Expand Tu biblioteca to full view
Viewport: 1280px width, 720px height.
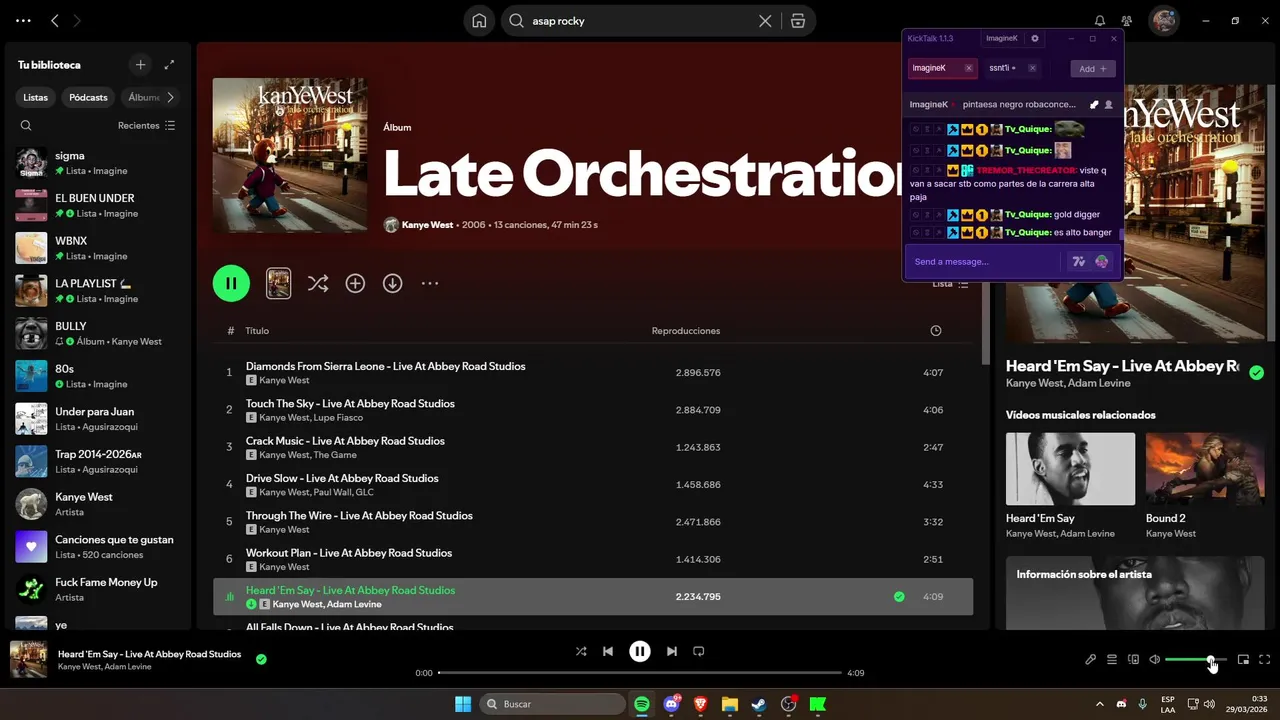pyautogui.click(x=169, y=65)
